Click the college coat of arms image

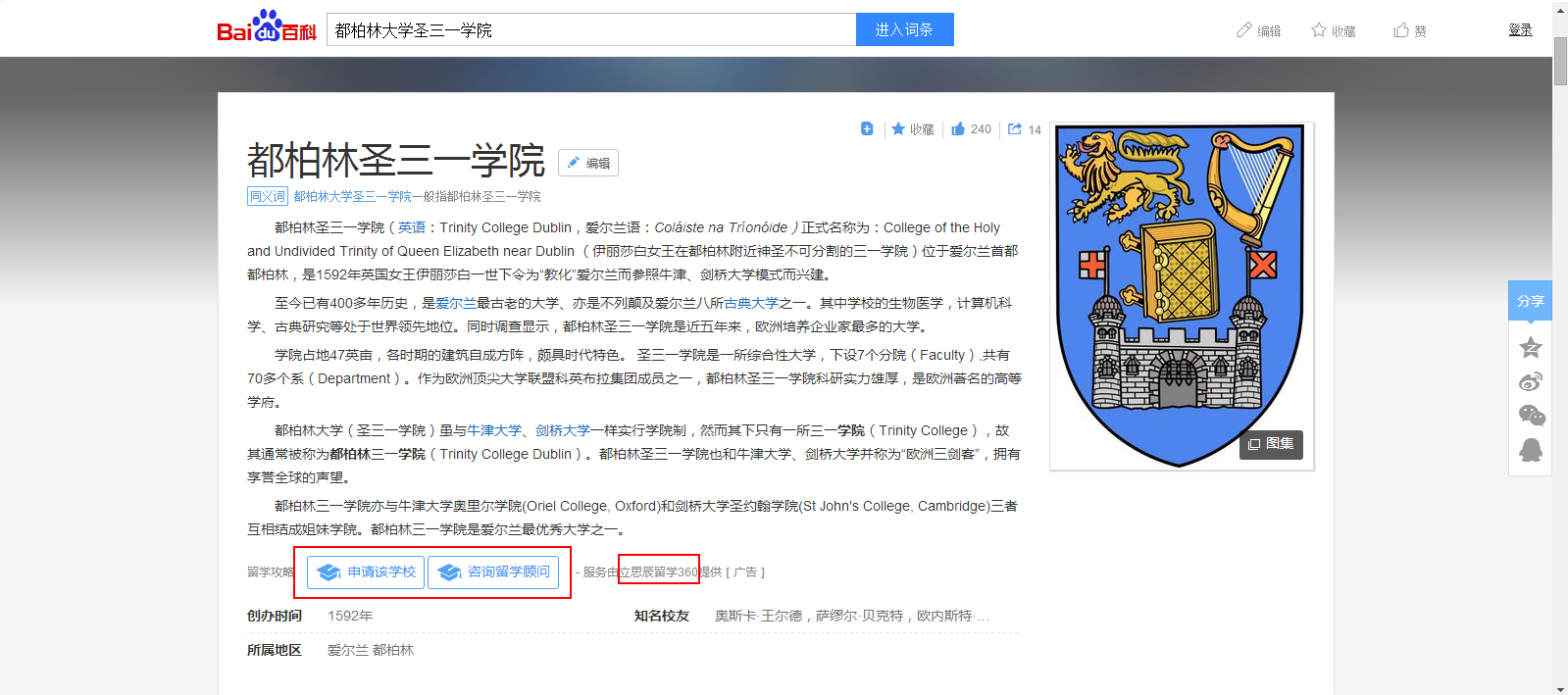click(x=1181, y=295)
